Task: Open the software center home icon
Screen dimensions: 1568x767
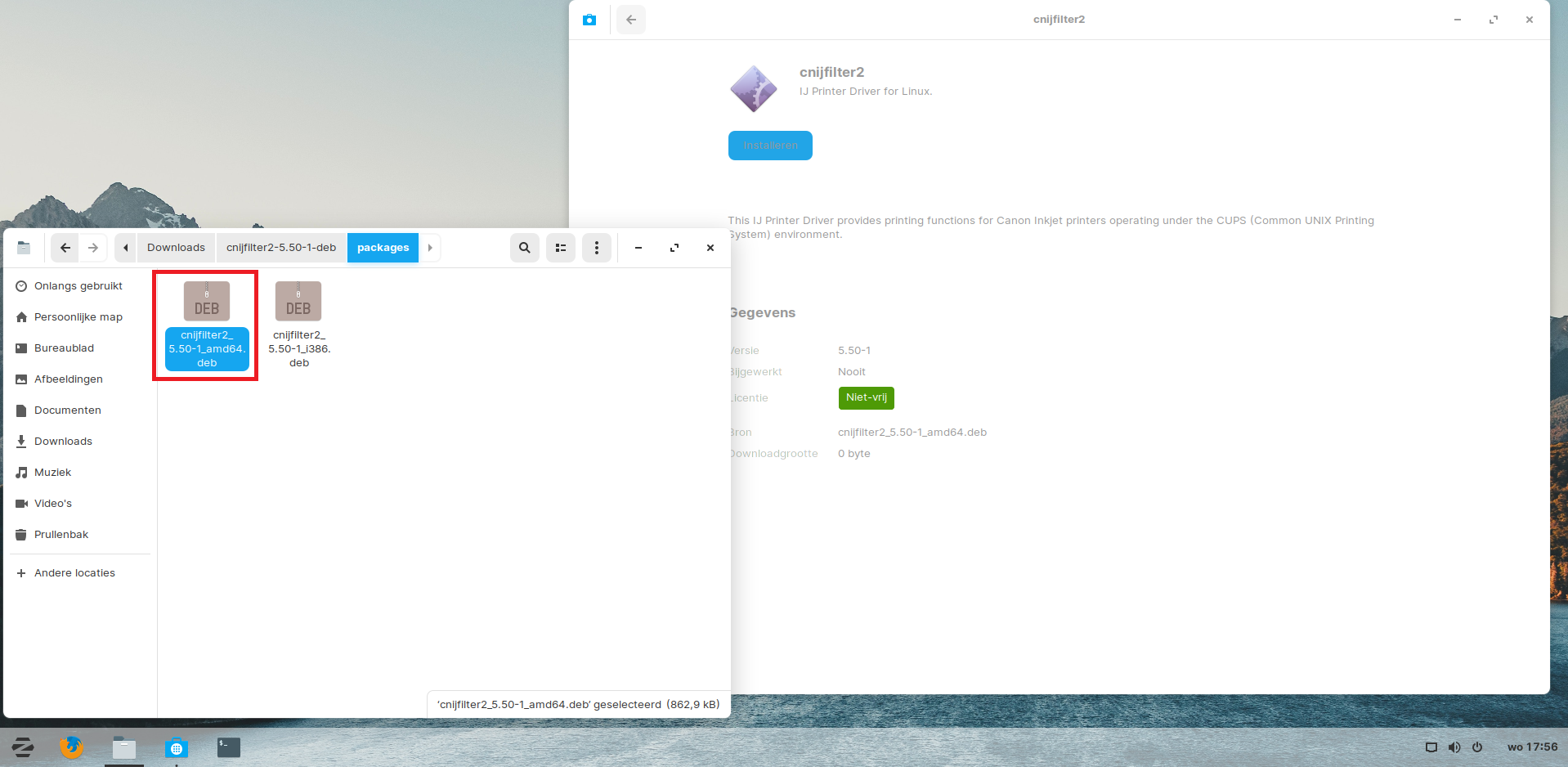Action: [589, 20]
